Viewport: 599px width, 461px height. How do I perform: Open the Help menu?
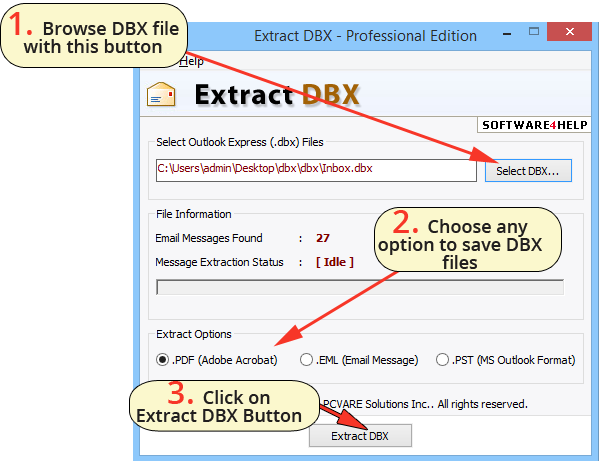click(x=191, y=61)
